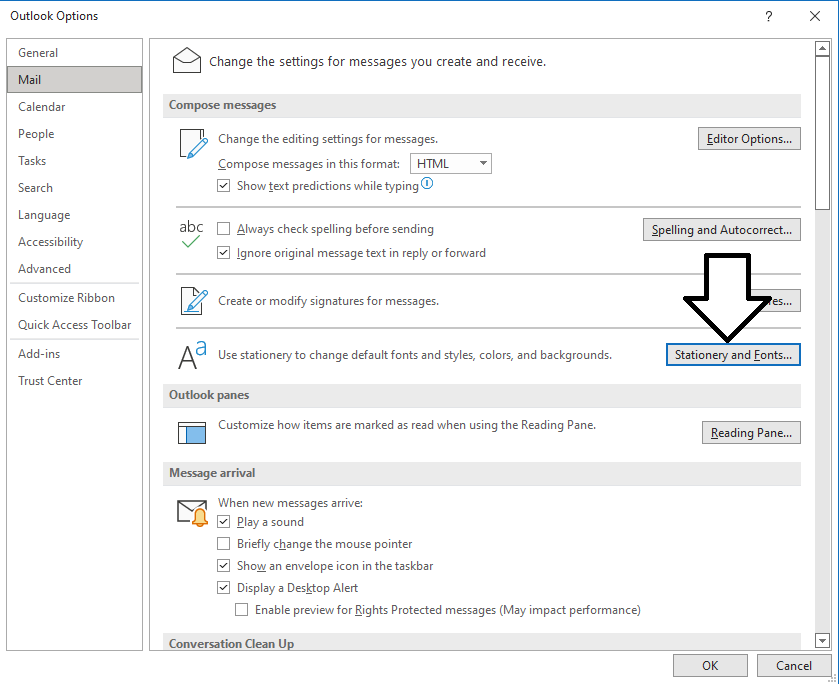The image size is (839, 684).
Task: Toggle Show an envelope icon in the taskbar
Action: 223,566
